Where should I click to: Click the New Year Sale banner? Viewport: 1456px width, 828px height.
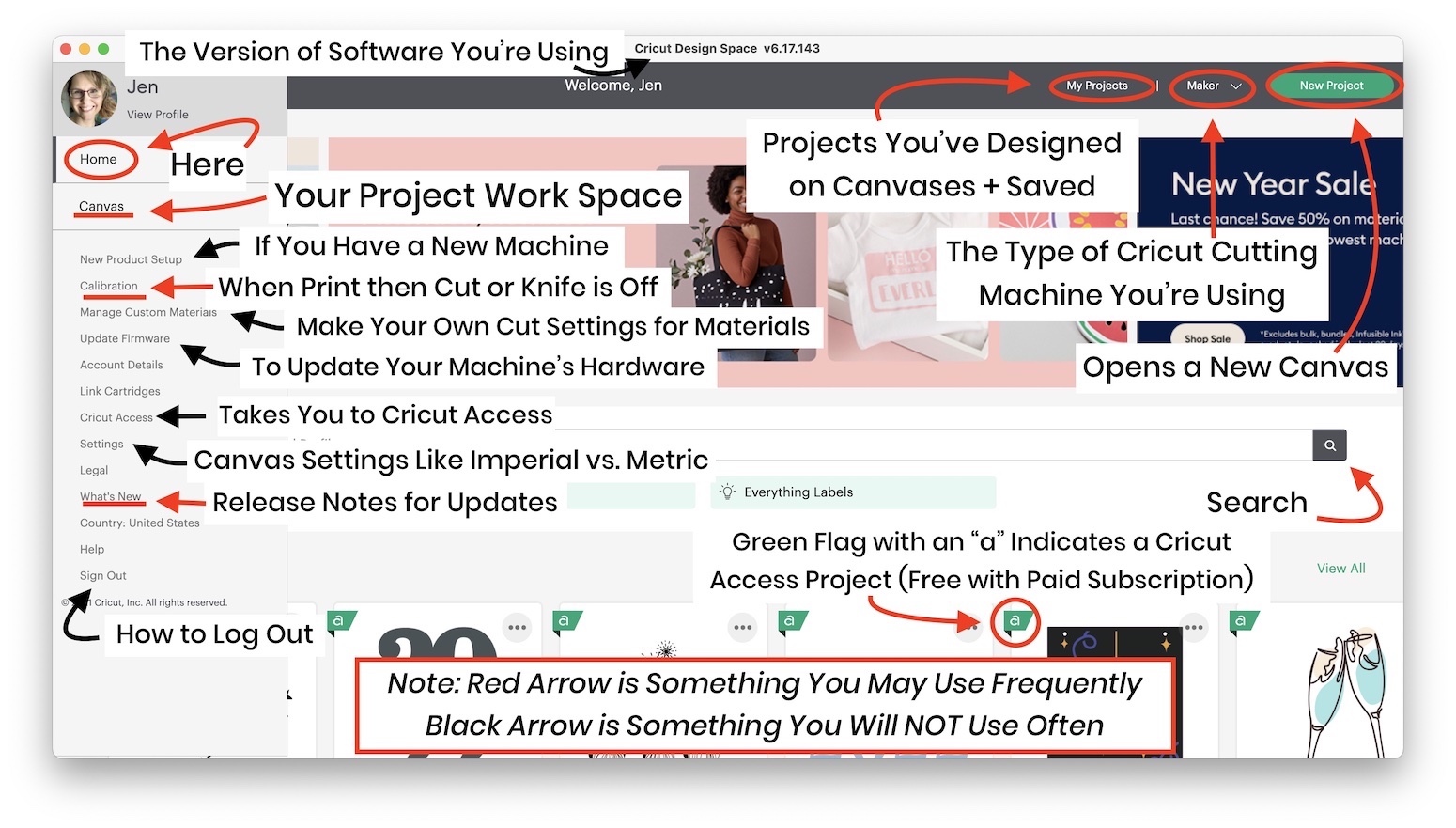(x=1270, y=261)
